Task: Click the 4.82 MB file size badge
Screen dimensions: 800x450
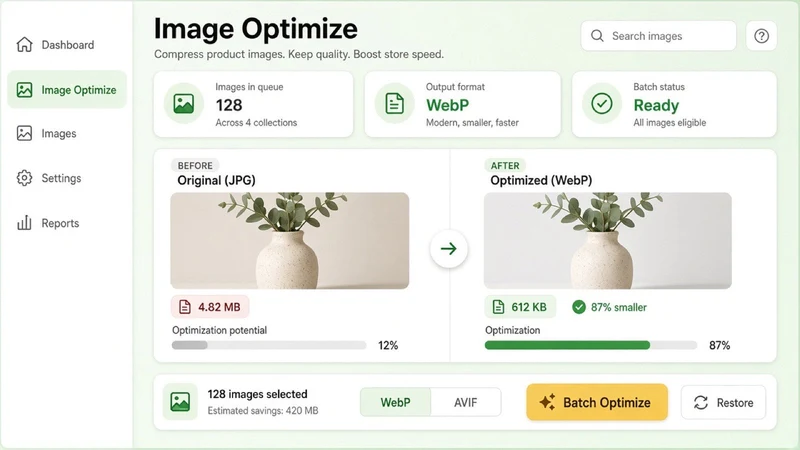Action: click(210, 307)
